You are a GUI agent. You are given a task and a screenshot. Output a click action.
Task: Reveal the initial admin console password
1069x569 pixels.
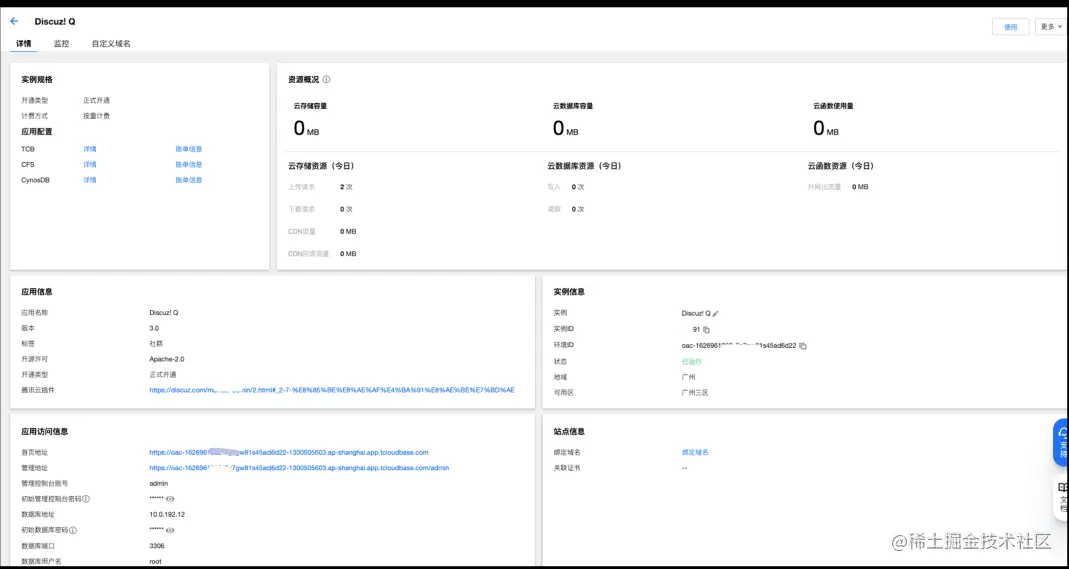click(170, 499)
